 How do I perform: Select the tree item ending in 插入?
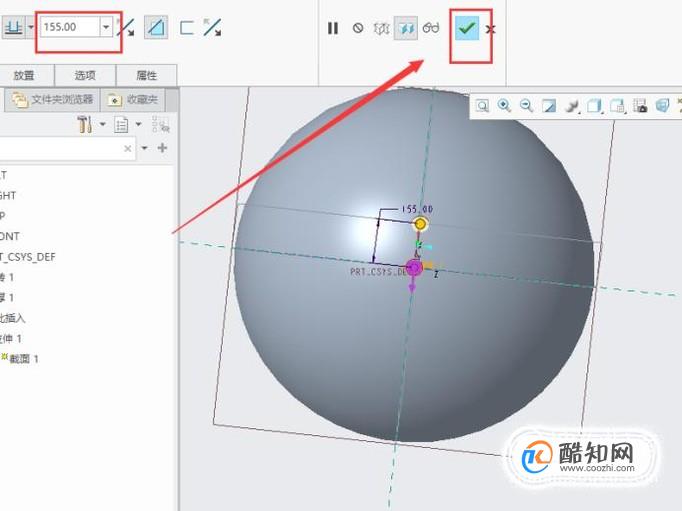tap(13, 318)
